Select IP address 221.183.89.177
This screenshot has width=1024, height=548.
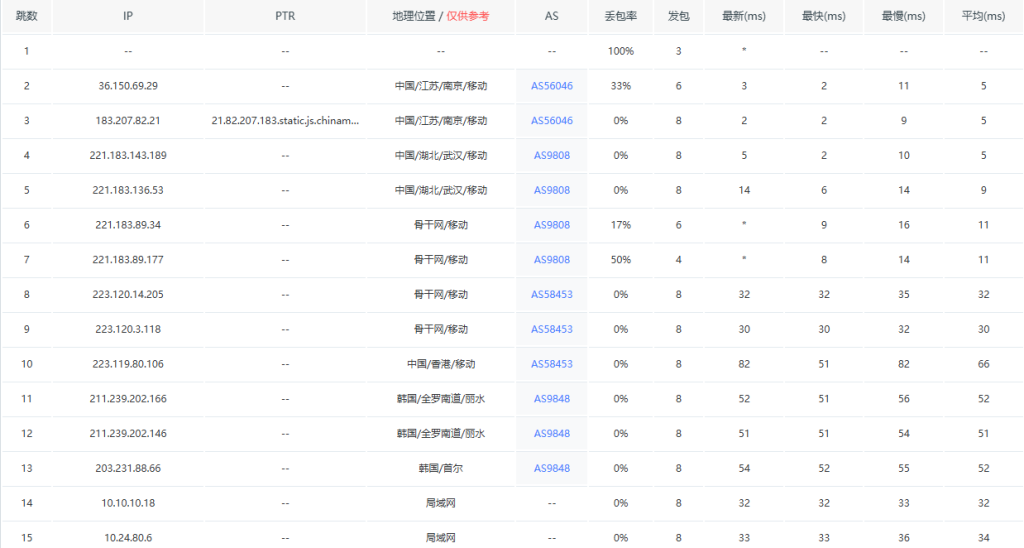[x=128, y=259]
